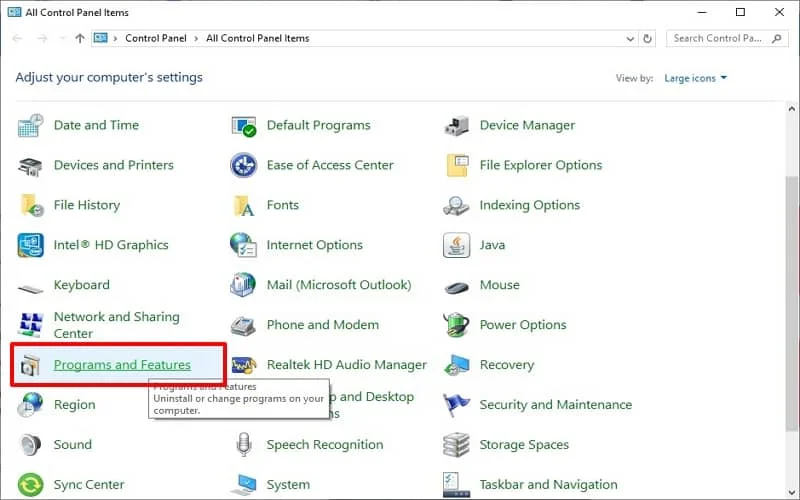Open the Internet Options globe icon
Image resolution: width=800 pixels, height=500 pixels.
tap(243, 245)
